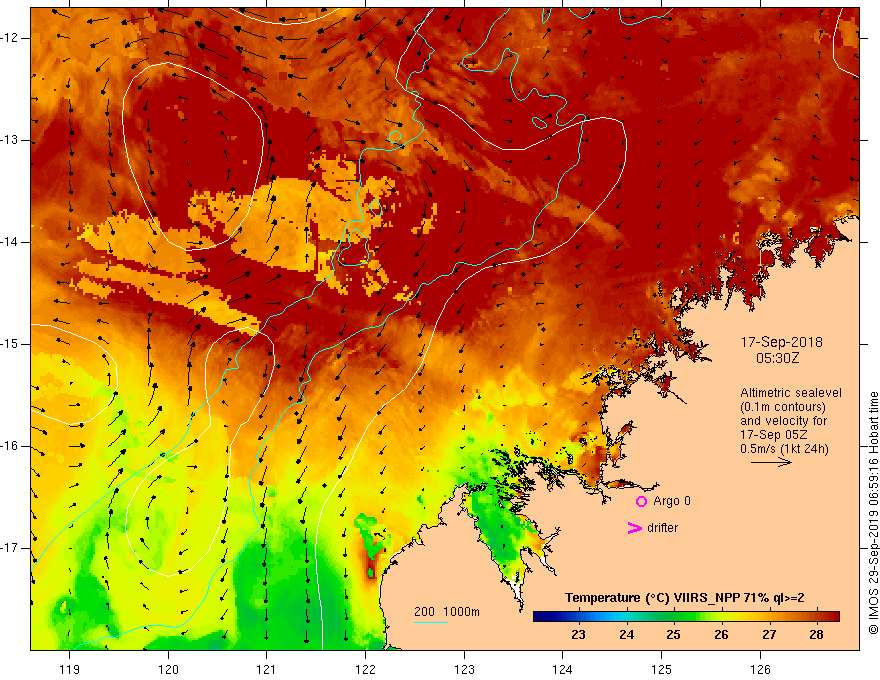Click the '0.5m/s (1kt 24h)' text
Screen dimensions: 880x680
tap(784, 449)
